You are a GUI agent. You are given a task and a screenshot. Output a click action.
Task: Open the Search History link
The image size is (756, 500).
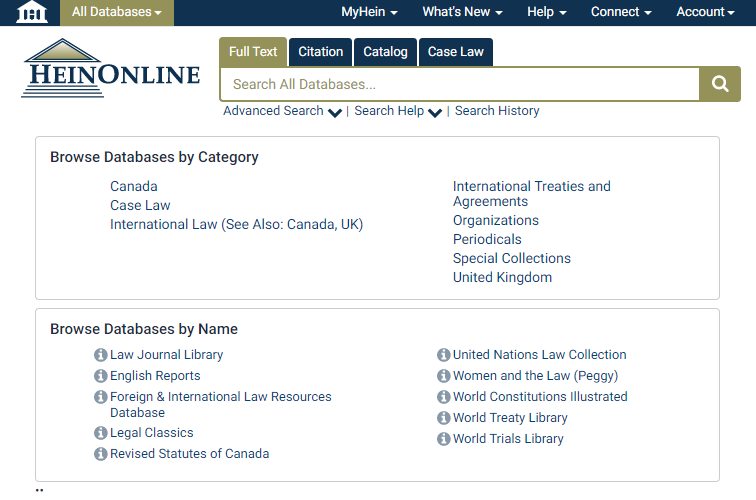pos(497,111)
